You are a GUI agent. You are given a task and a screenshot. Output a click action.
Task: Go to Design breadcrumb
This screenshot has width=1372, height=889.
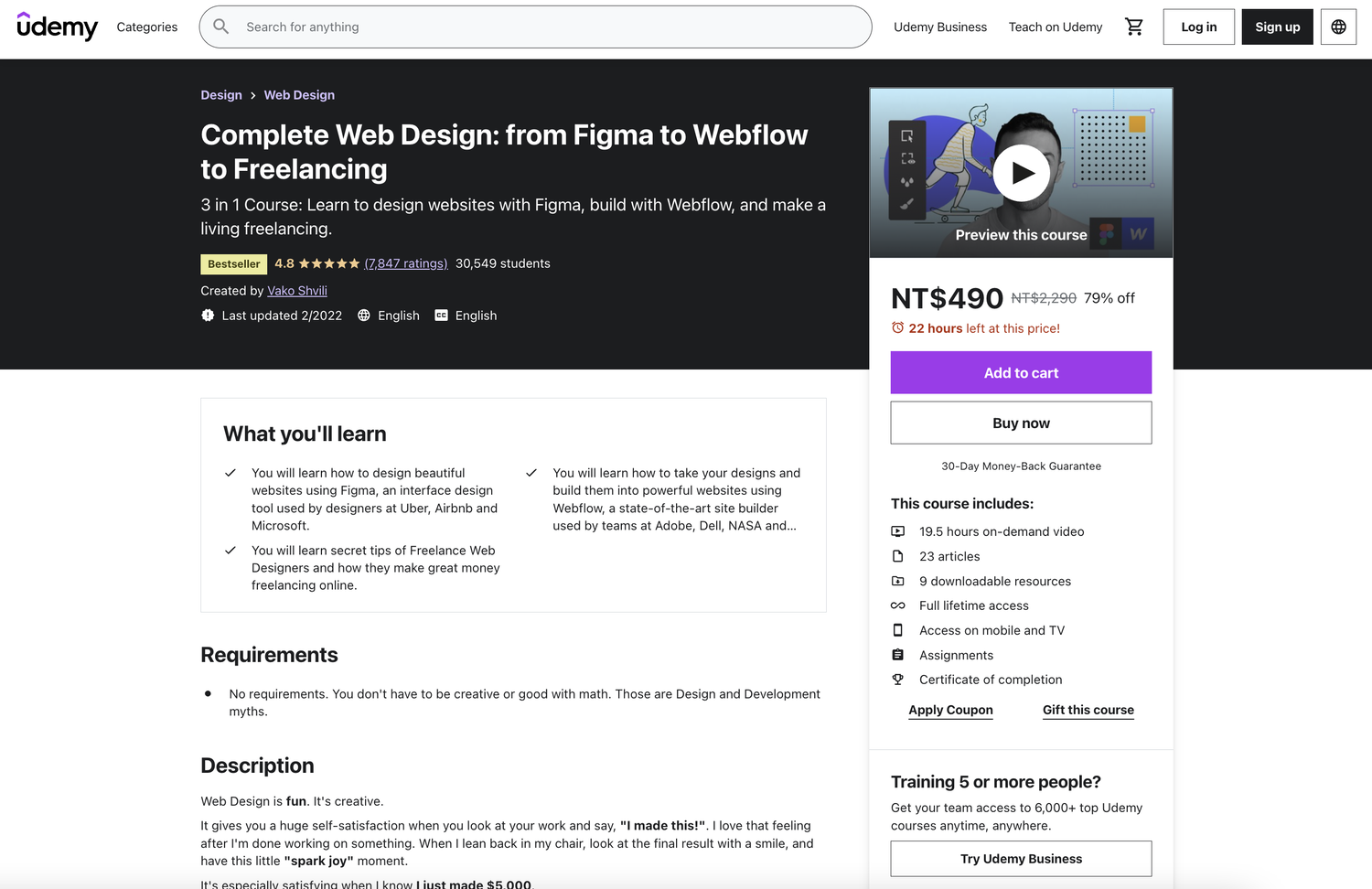click(x=221, y=95)
